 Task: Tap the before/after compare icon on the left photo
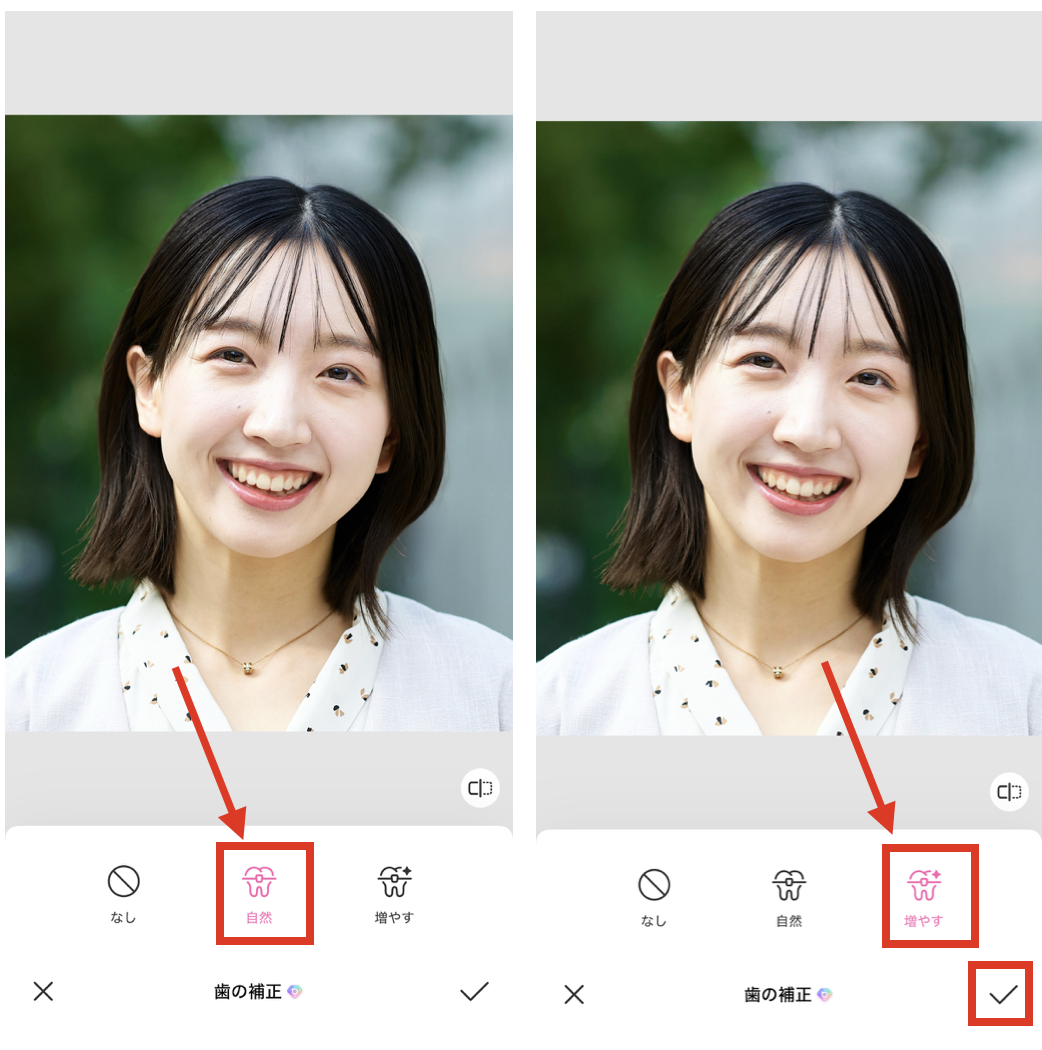tap(480, 789)
